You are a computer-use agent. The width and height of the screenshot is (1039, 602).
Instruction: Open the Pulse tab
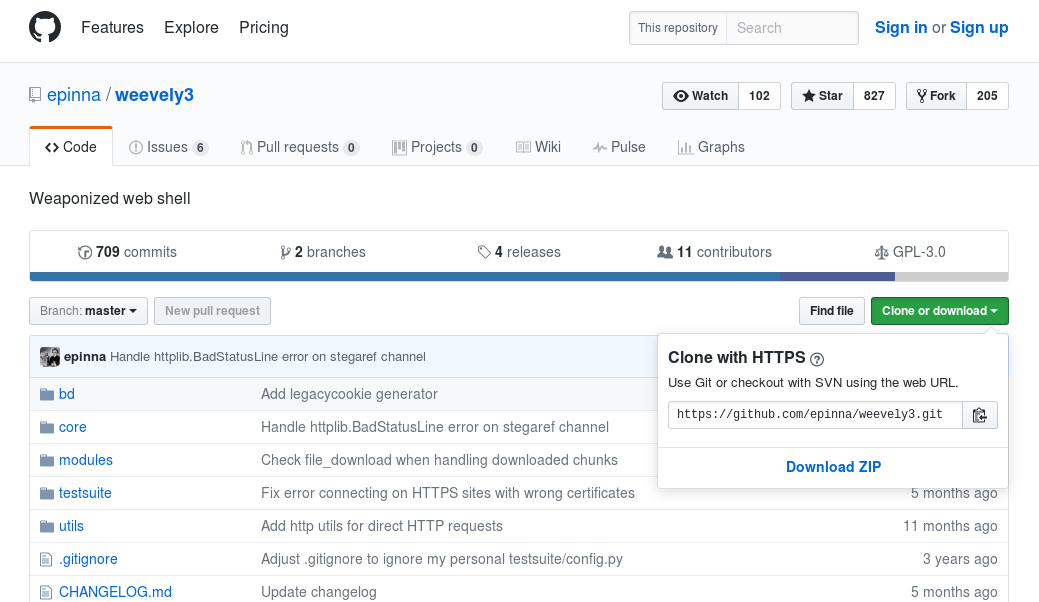619,147
